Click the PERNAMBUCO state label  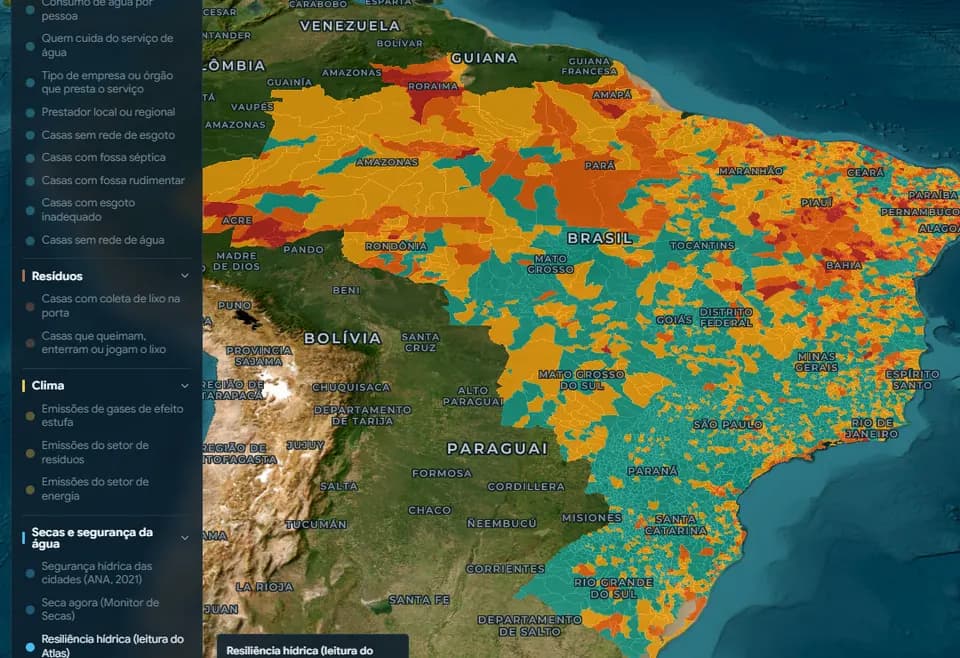pyautogui.click(x=920, y=212)
